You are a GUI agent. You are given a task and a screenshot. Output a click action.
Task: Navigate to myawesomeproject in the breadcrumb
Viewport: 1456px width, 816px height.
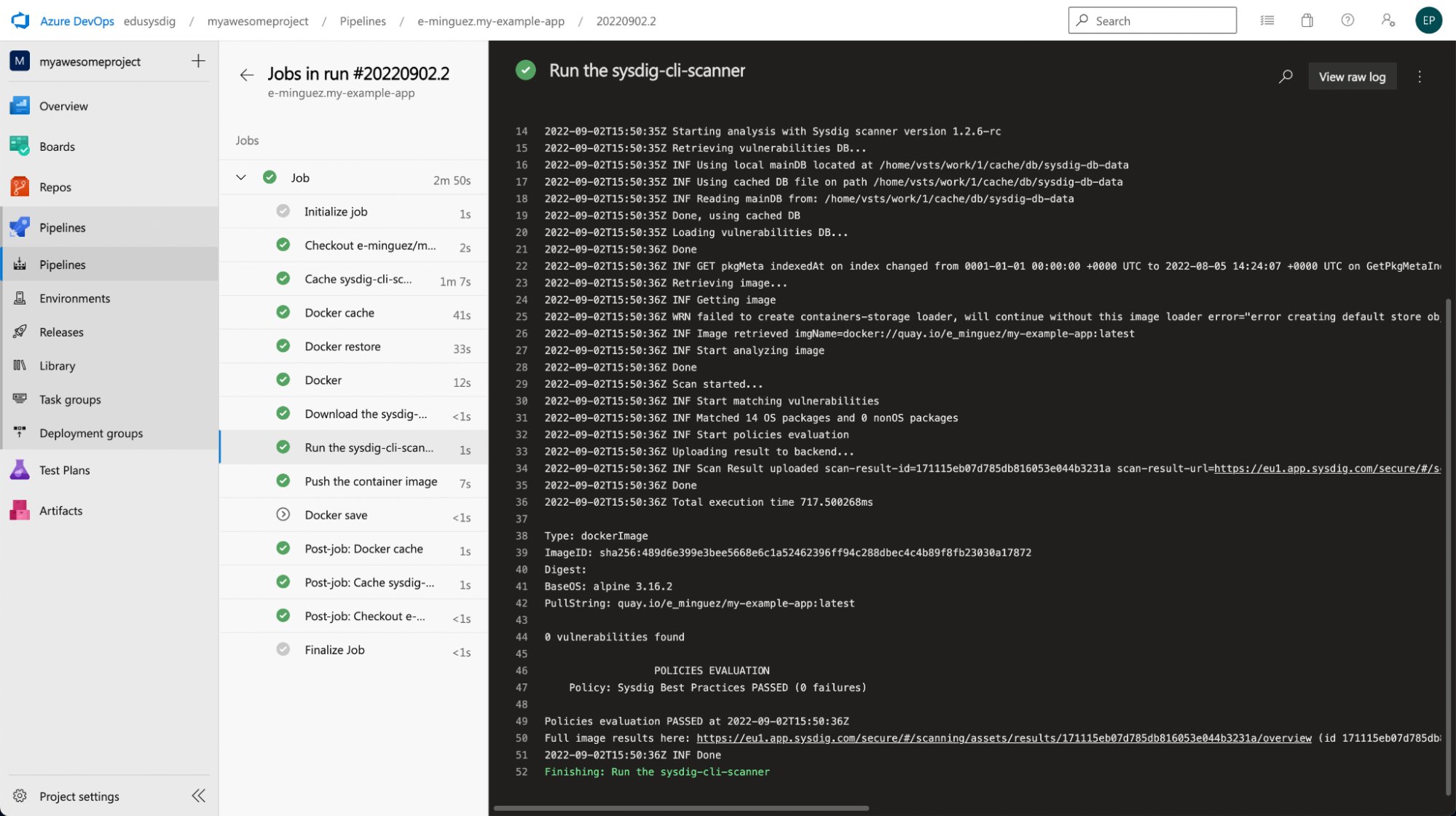(x=257, y=21)
